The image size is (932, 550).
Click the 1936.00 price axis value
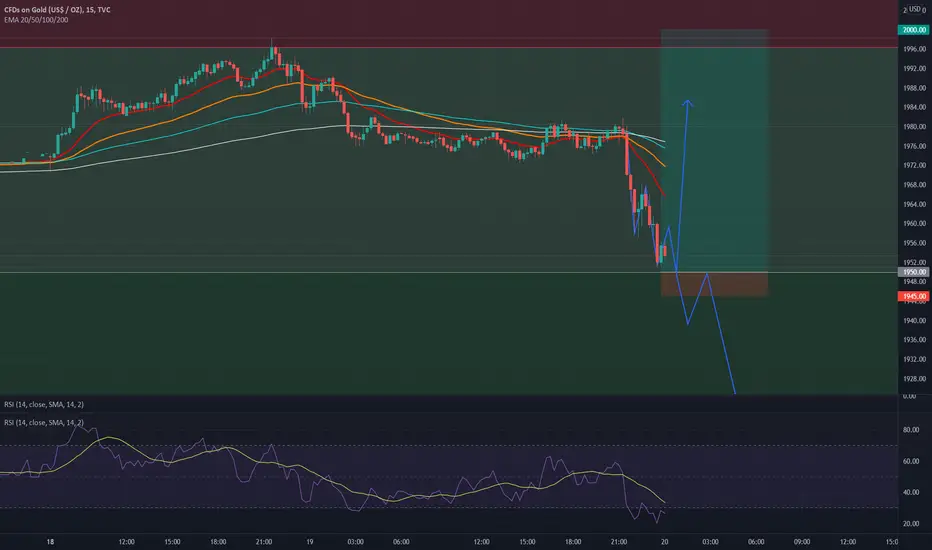coord(915,340)
